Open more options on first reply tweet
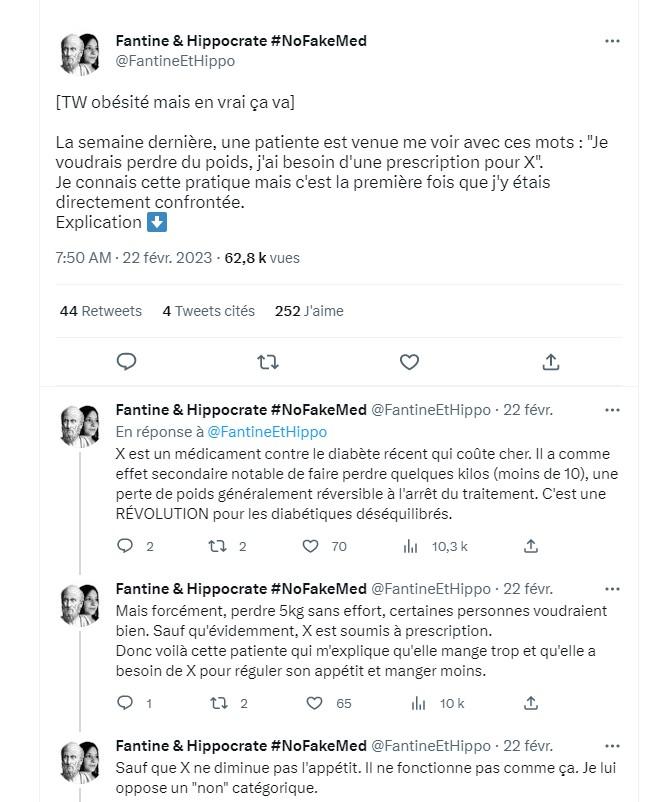Viewport: 649px width, 802px height. (612, 410)
